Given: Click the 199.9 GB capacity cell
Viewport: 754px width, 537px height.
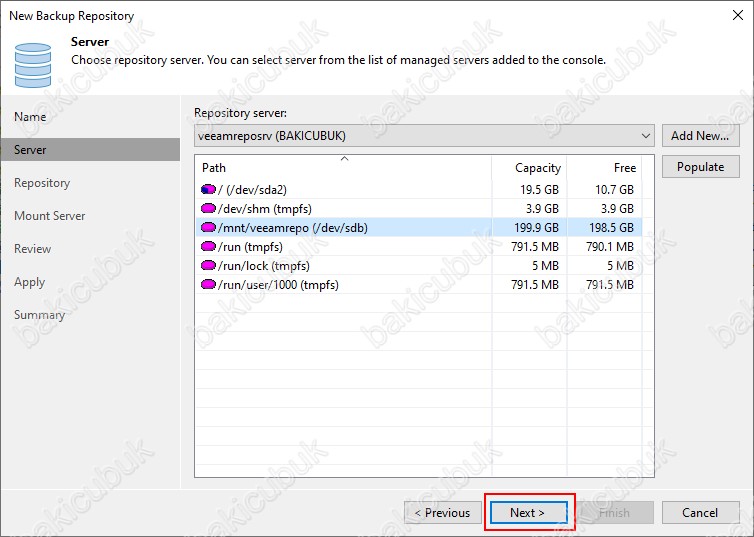Looking at the screenshot, I should coord(529,227).
